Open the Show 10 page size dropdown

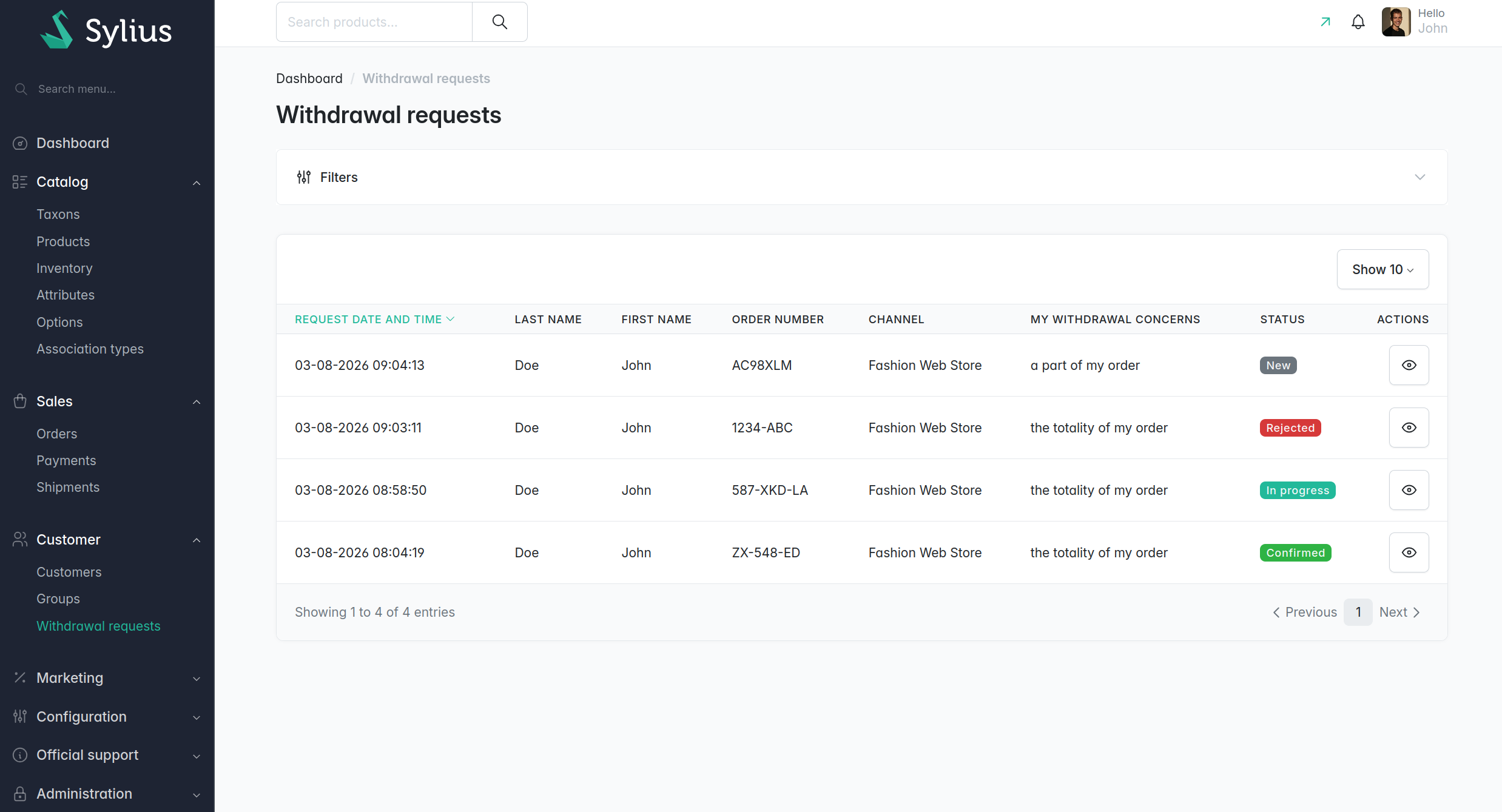click(1382, 269)
